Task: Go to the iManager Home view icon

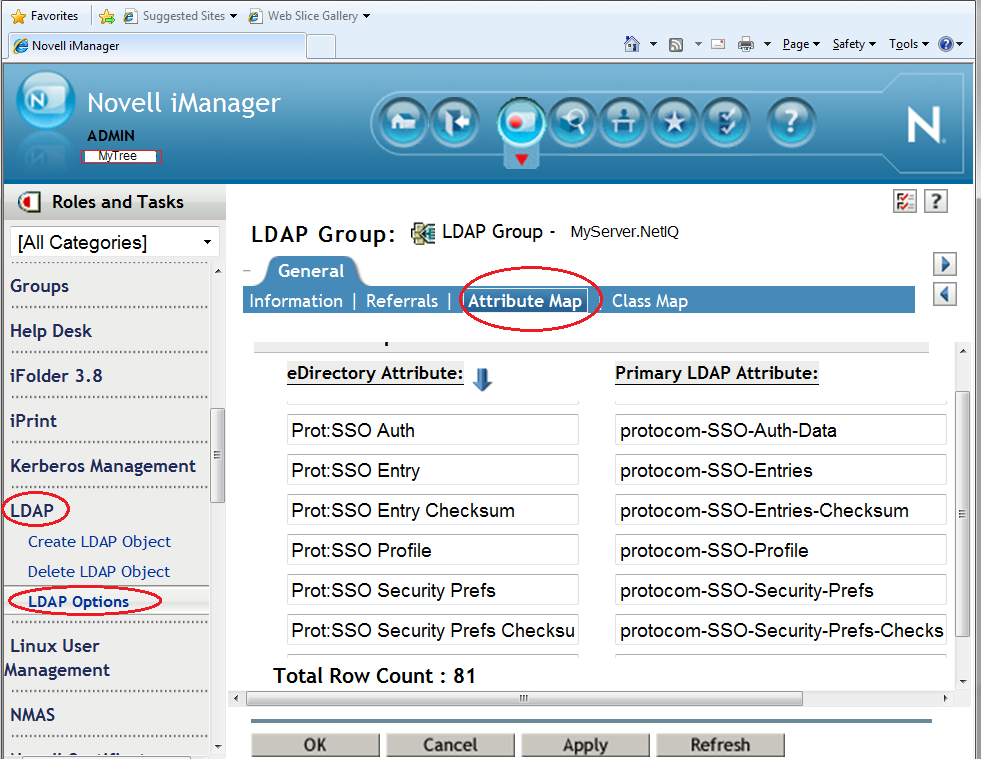Action: (404, 121)
